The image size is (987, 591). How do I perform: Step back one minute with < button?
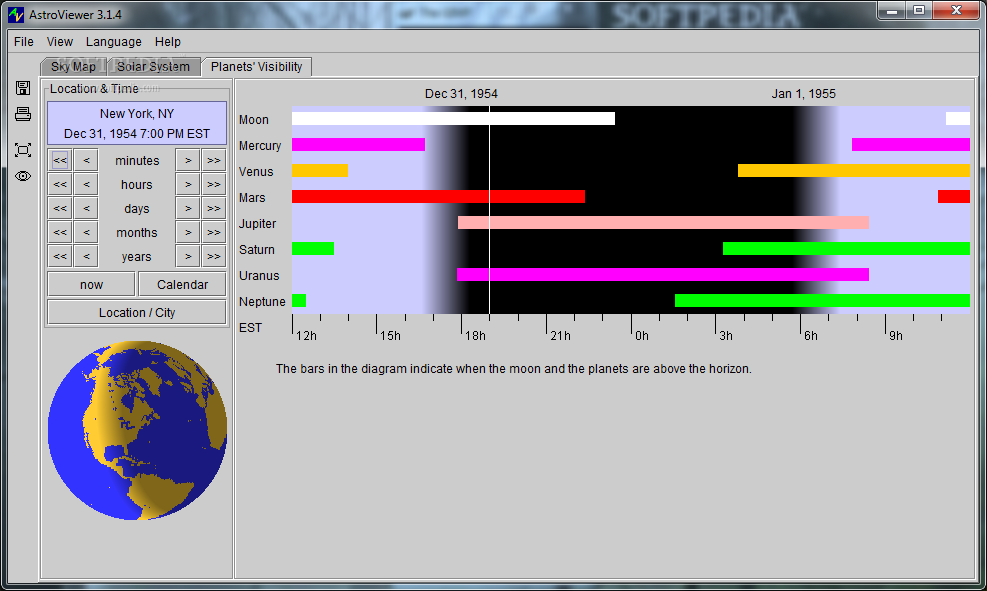click(86, 160)
